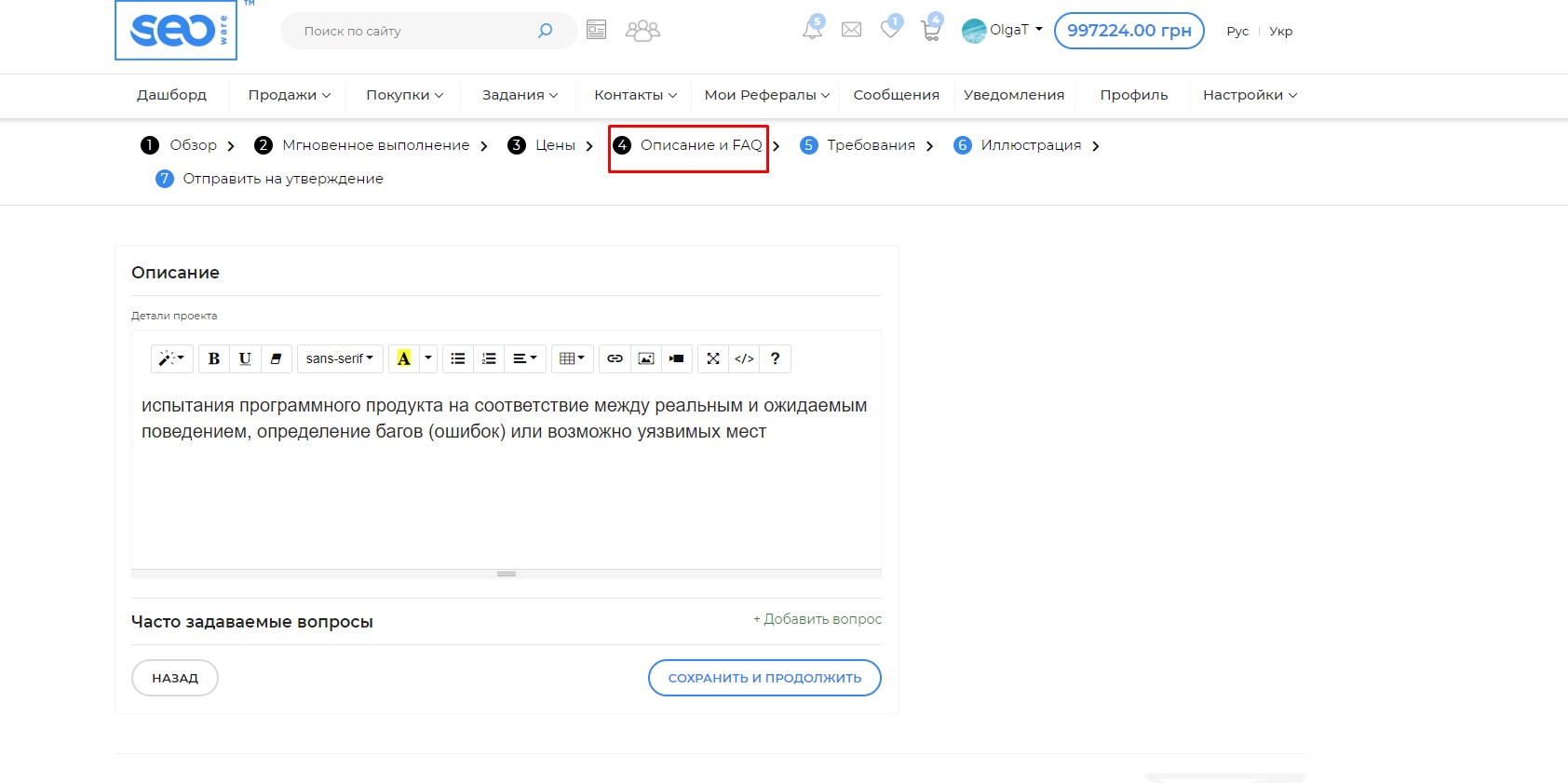Click the insert picture icon

(x=645, y=358)
